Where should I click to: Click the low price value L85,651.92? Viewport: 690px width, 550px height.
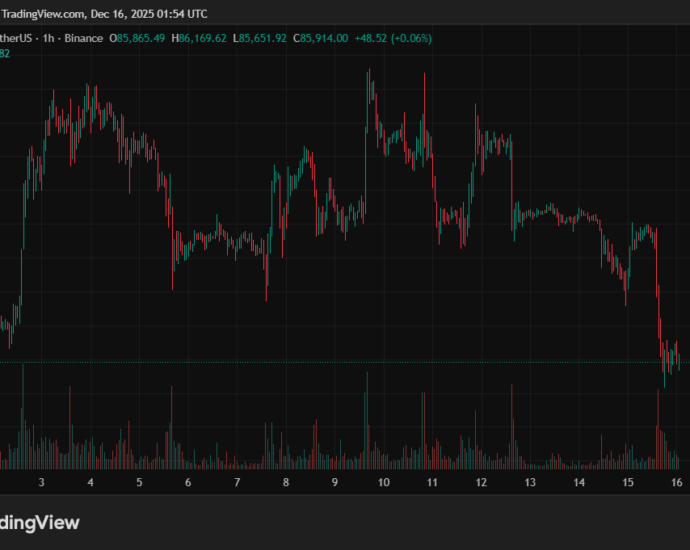pos(260,38)
